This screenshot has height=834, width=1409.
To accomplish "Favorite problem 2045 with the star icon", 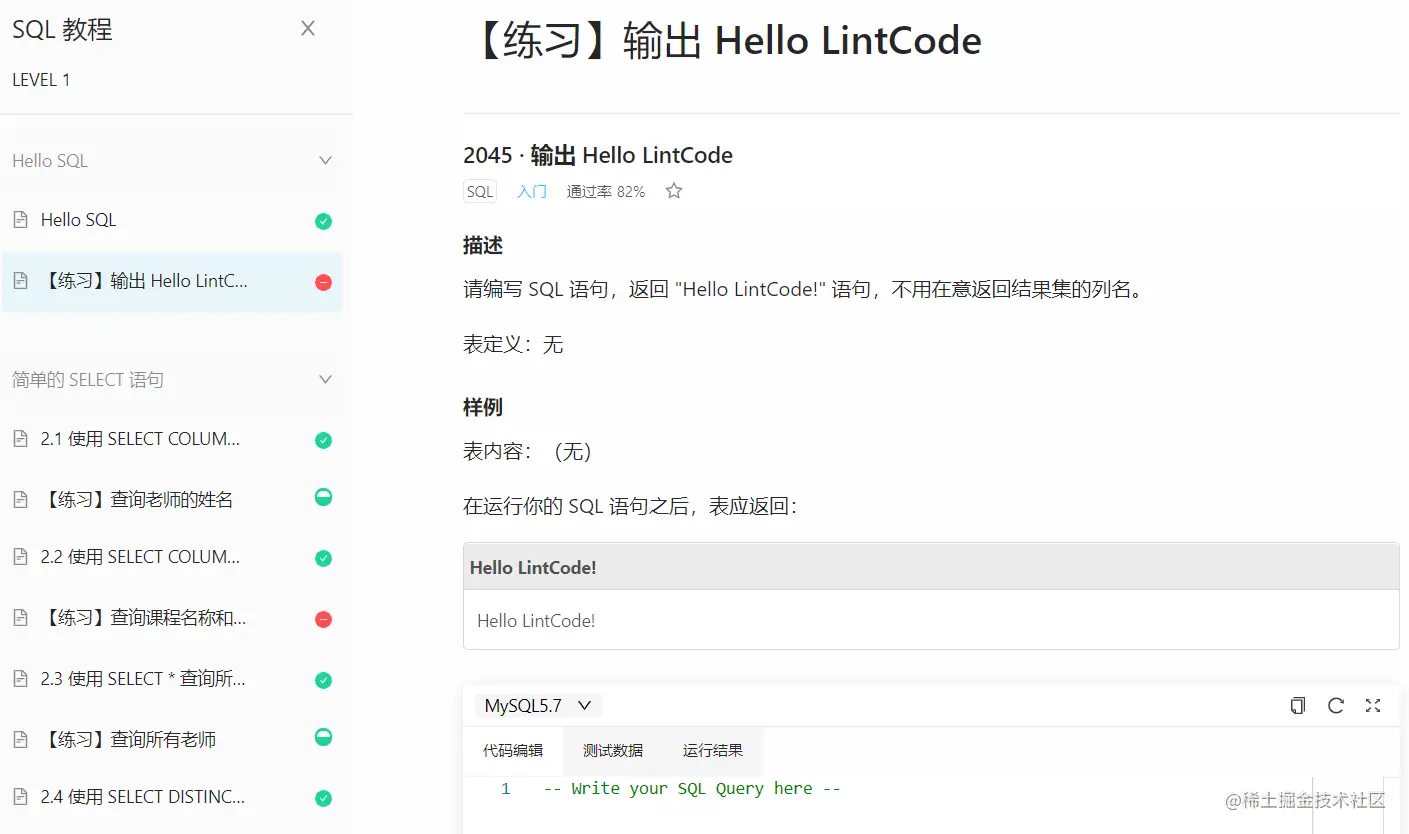I will tap(674, 190).
